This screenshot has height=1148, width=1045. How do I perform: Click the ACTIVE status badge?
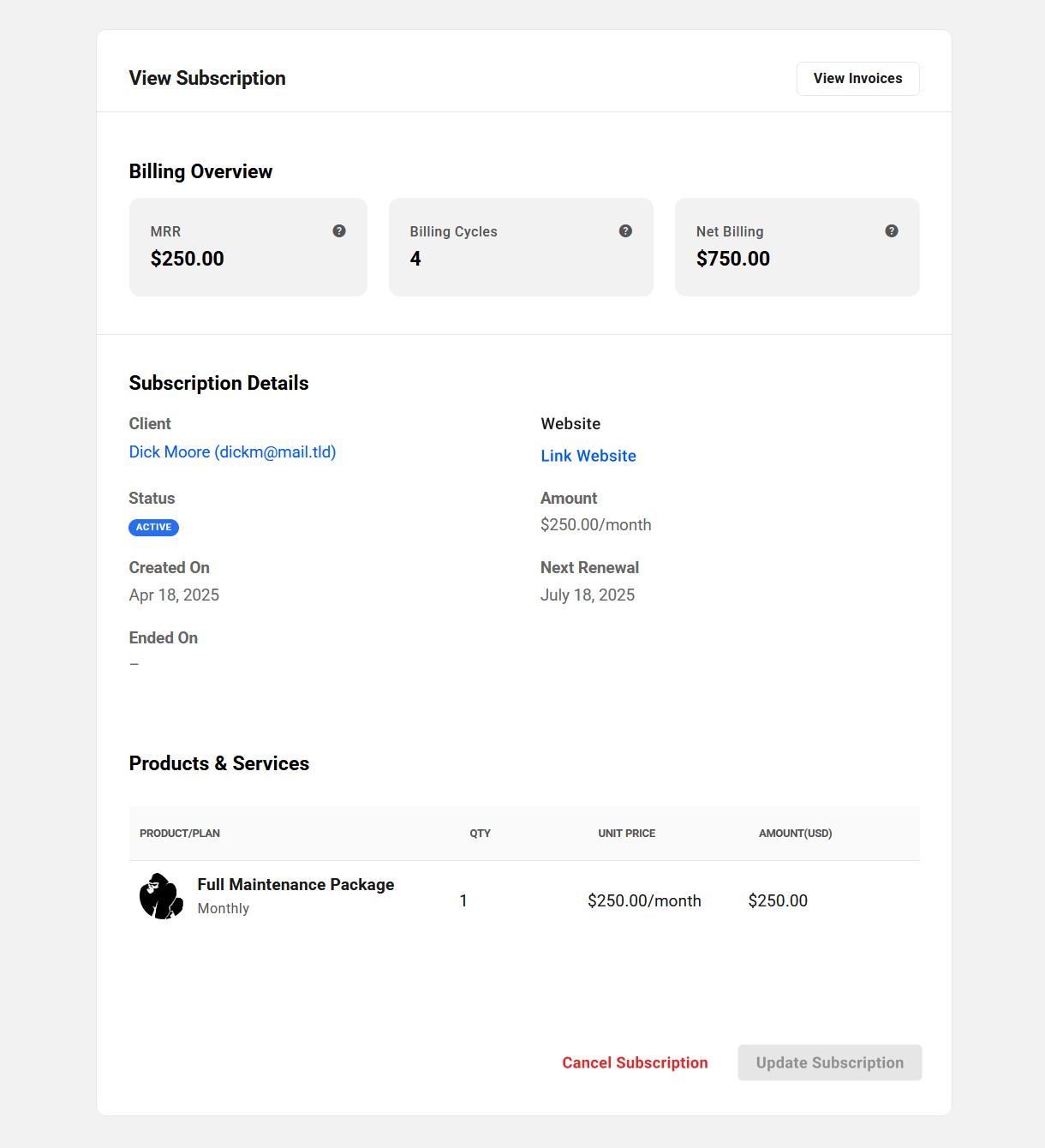(x=154, y=528)
